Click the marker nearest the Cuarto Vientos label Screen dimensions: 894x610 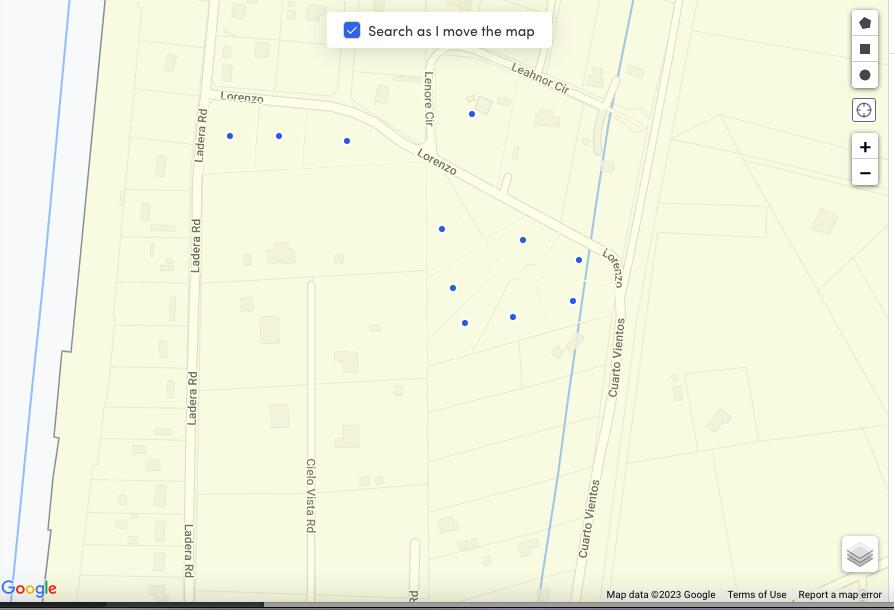[572, 300]
